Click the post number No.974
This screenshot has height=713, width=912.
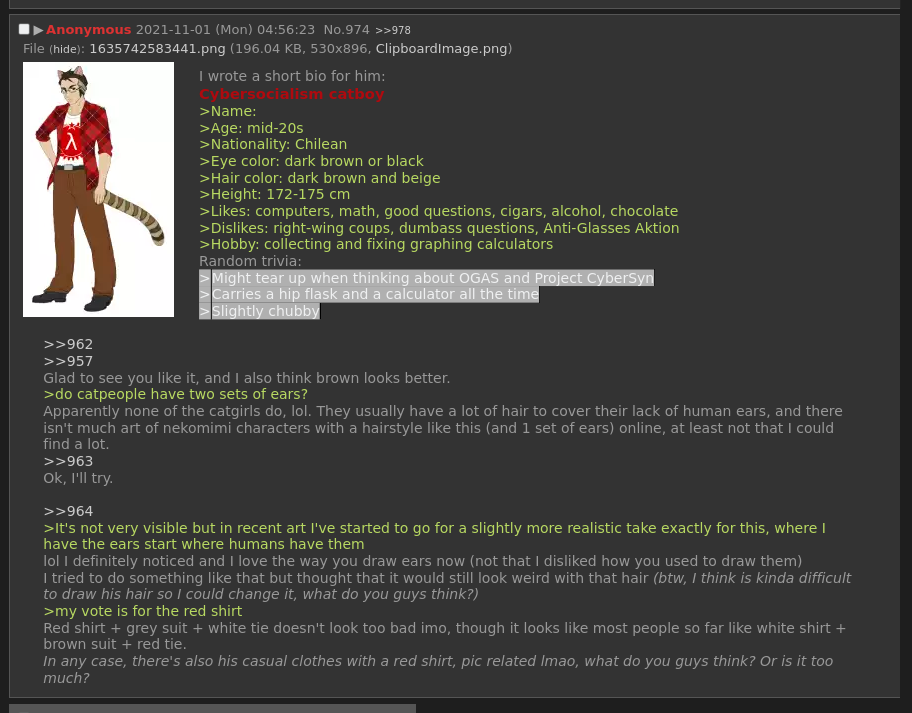coord(346,30)
